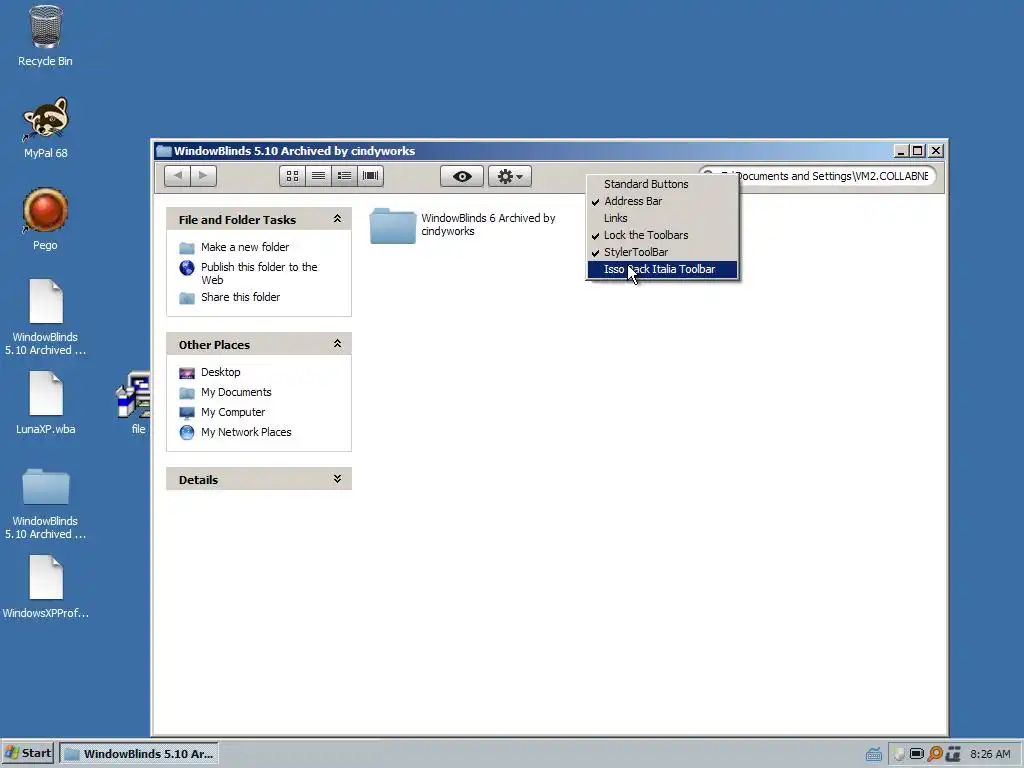Viewport: 1024px width, 768px height.
Task: Expand the Details panel
Action: [337, 479]
